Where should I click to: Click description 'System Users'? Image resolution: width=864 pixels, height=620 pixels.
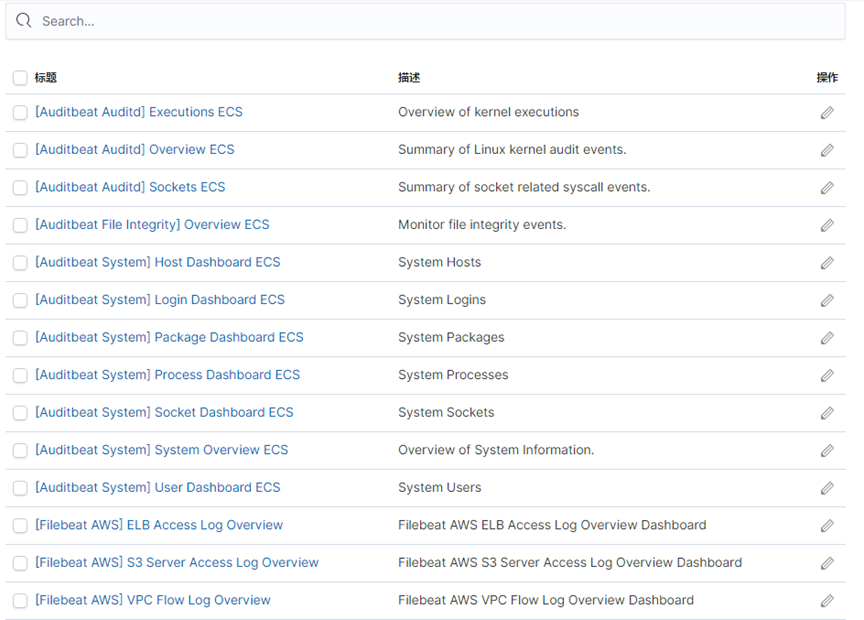(440, 487)
